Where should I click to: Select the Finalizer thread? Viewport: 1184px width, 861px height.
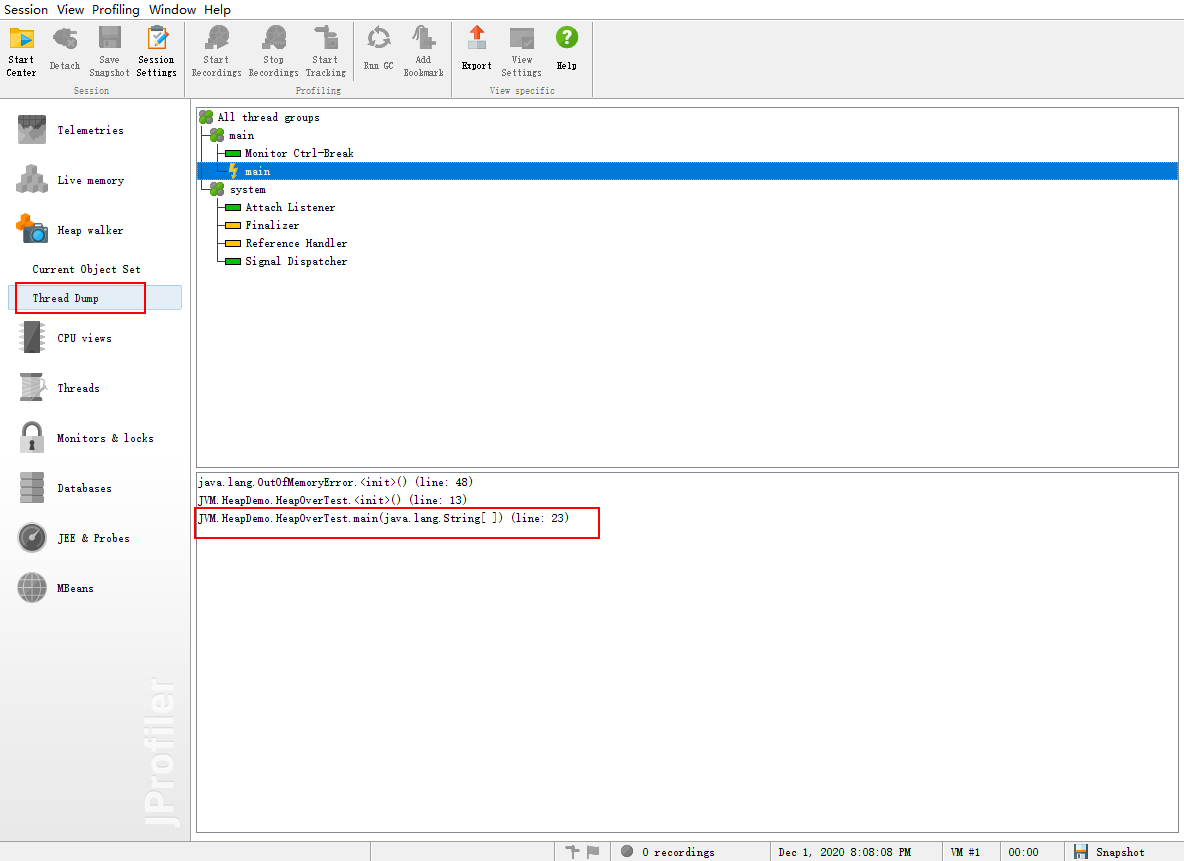click(272, 226)
